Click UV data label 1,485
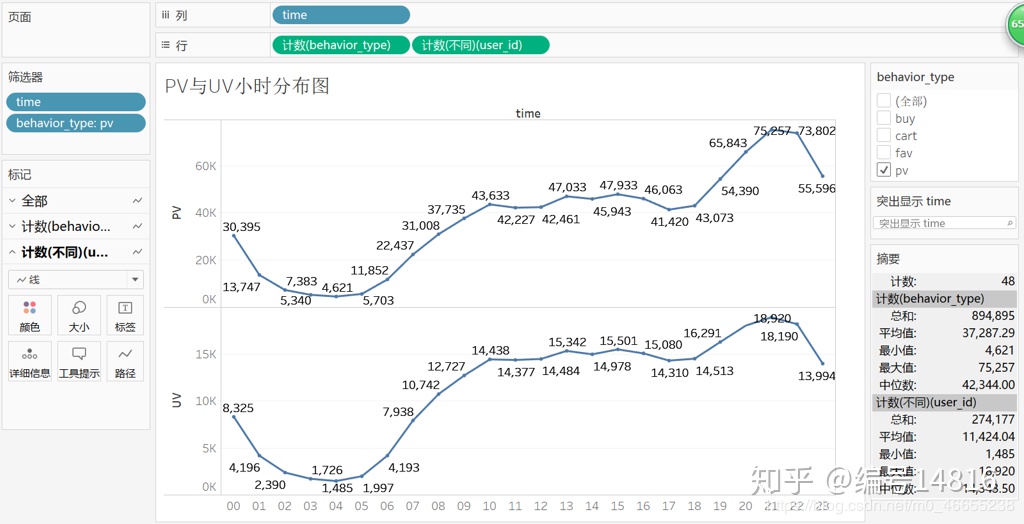Viewport: 1024px width, 524px height. click(338, 488)
